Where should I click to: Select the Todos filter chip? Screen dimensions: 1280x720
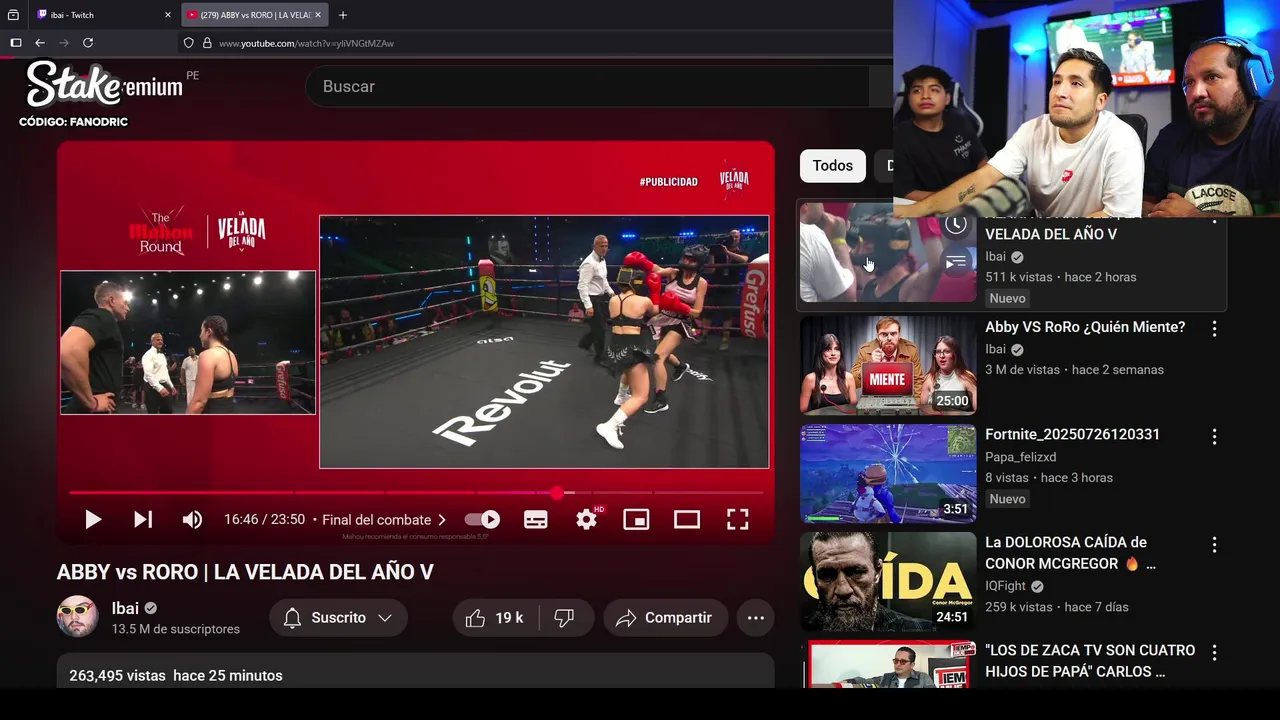point(832,166)
